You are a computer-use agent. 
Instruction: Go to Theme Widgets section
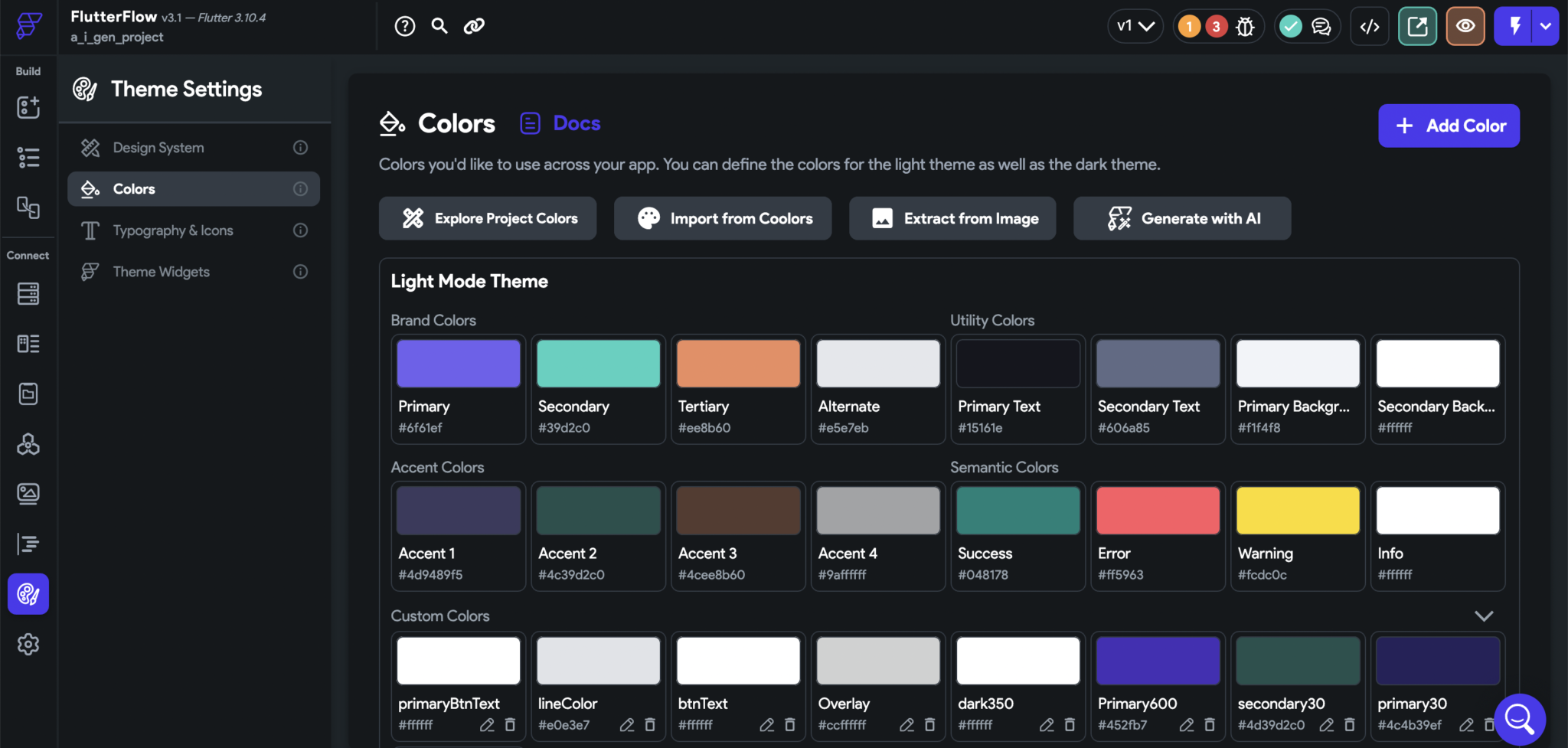(x=161, y=272)
